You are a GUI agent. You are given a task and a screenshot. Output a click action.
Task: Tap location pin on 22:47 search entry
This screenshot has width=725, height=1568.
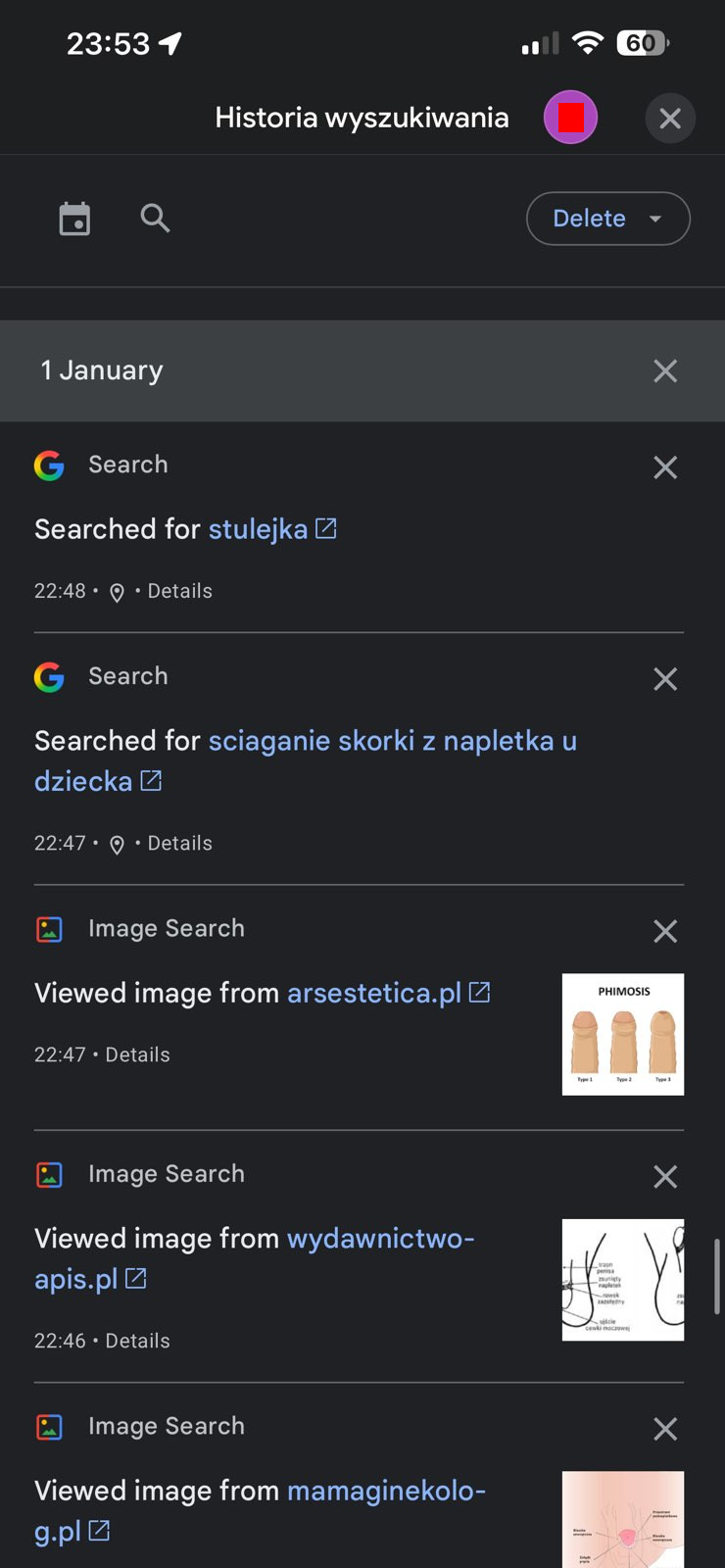coord(117,844)
